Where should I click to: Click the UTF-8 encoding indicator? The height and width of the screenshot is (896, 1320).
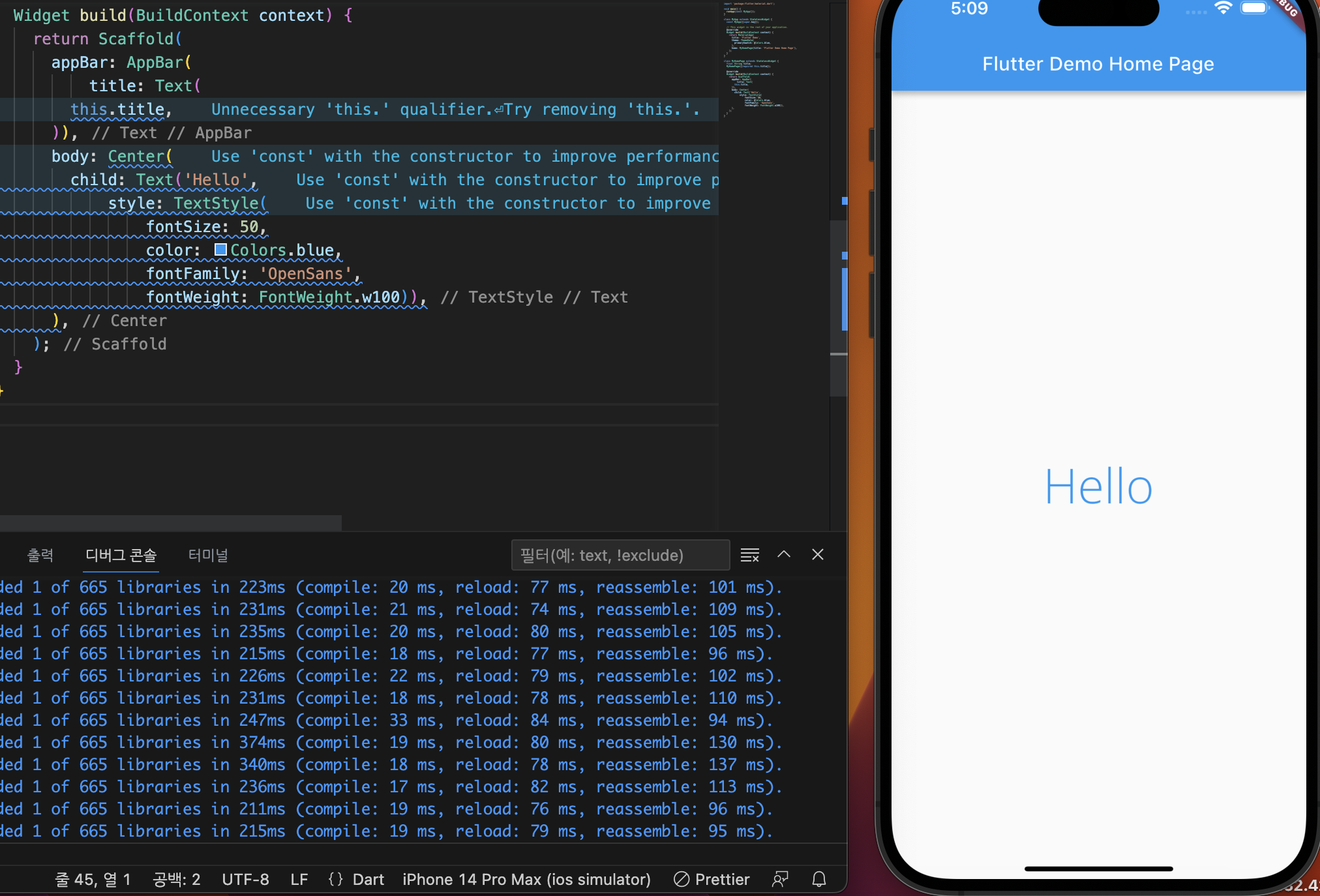(x=245, y=879)
